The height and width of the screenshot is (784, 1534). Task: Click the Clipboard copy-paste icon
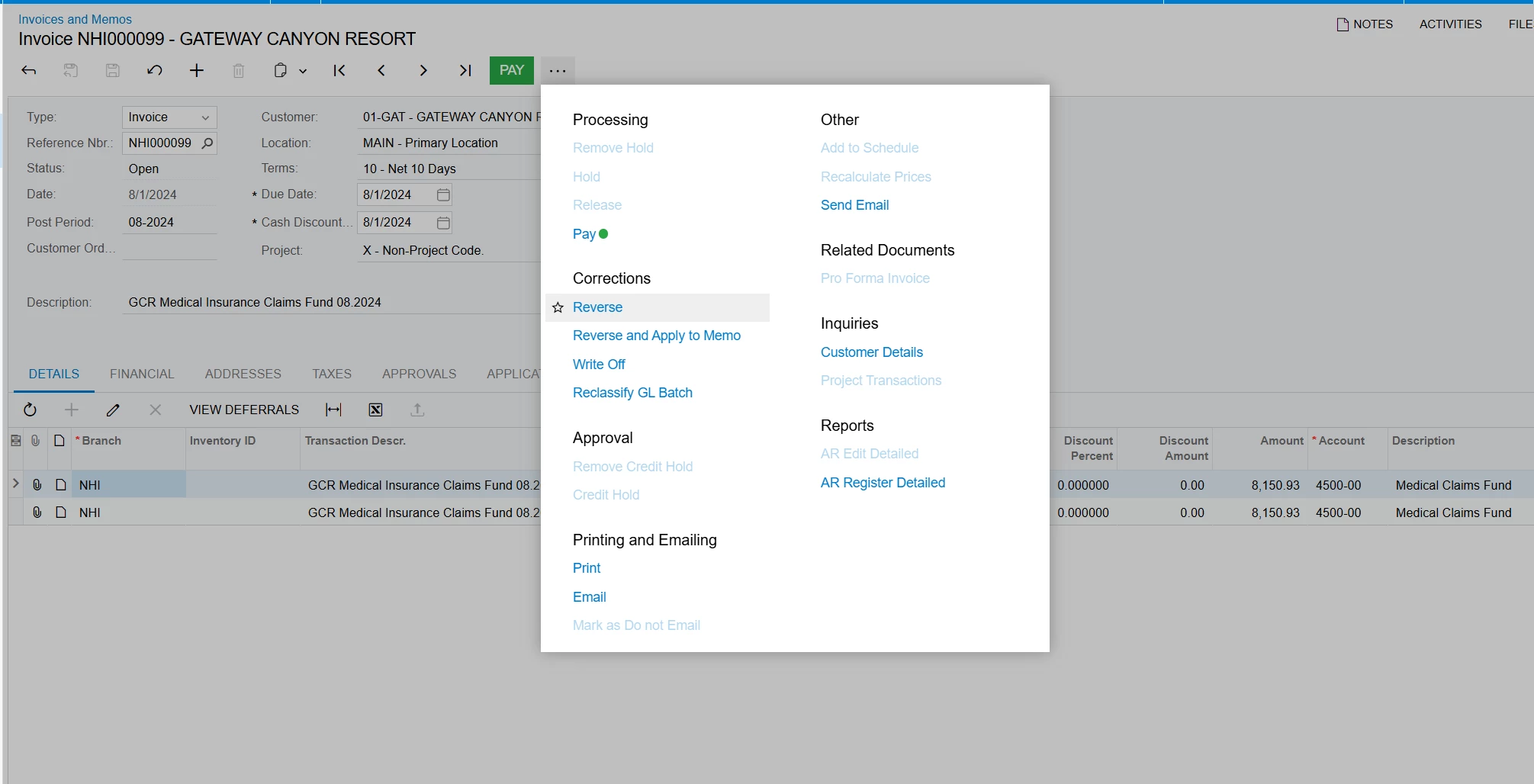coord(280,70)
